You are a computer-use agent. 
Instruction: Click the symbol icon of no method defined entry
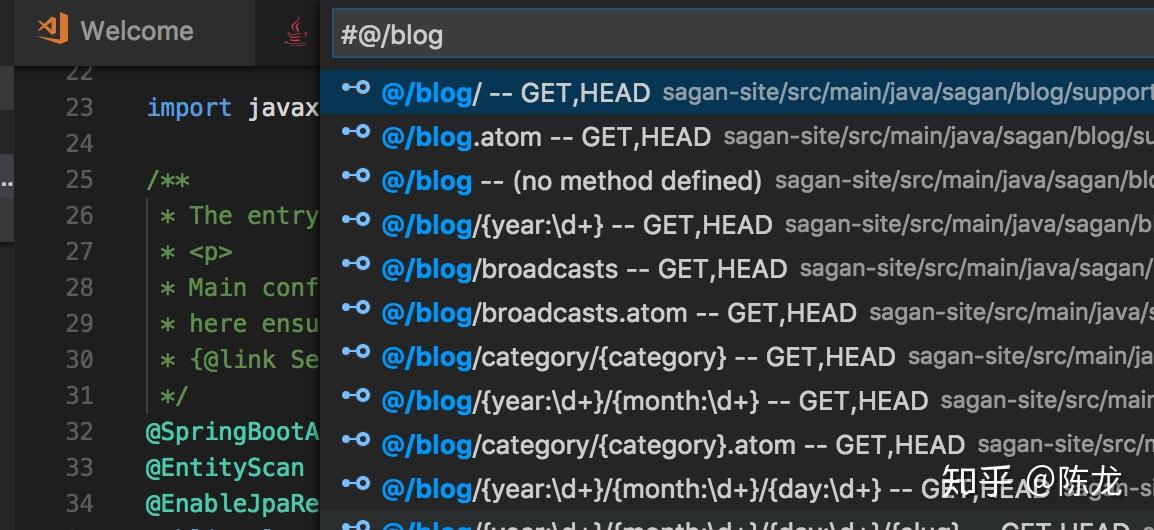[x=356, y=176]
